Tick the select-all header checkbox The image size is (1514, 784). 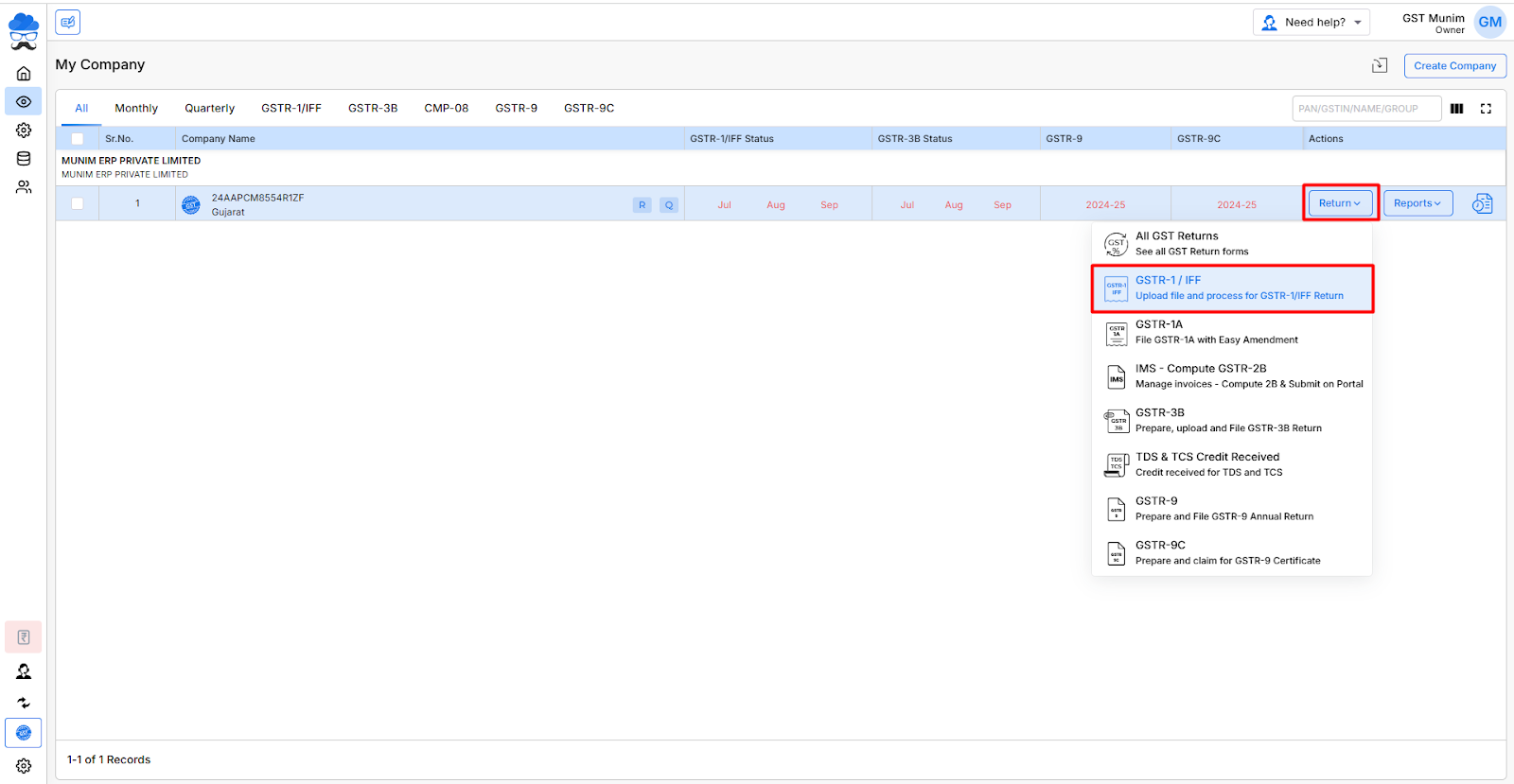(78, 139)
